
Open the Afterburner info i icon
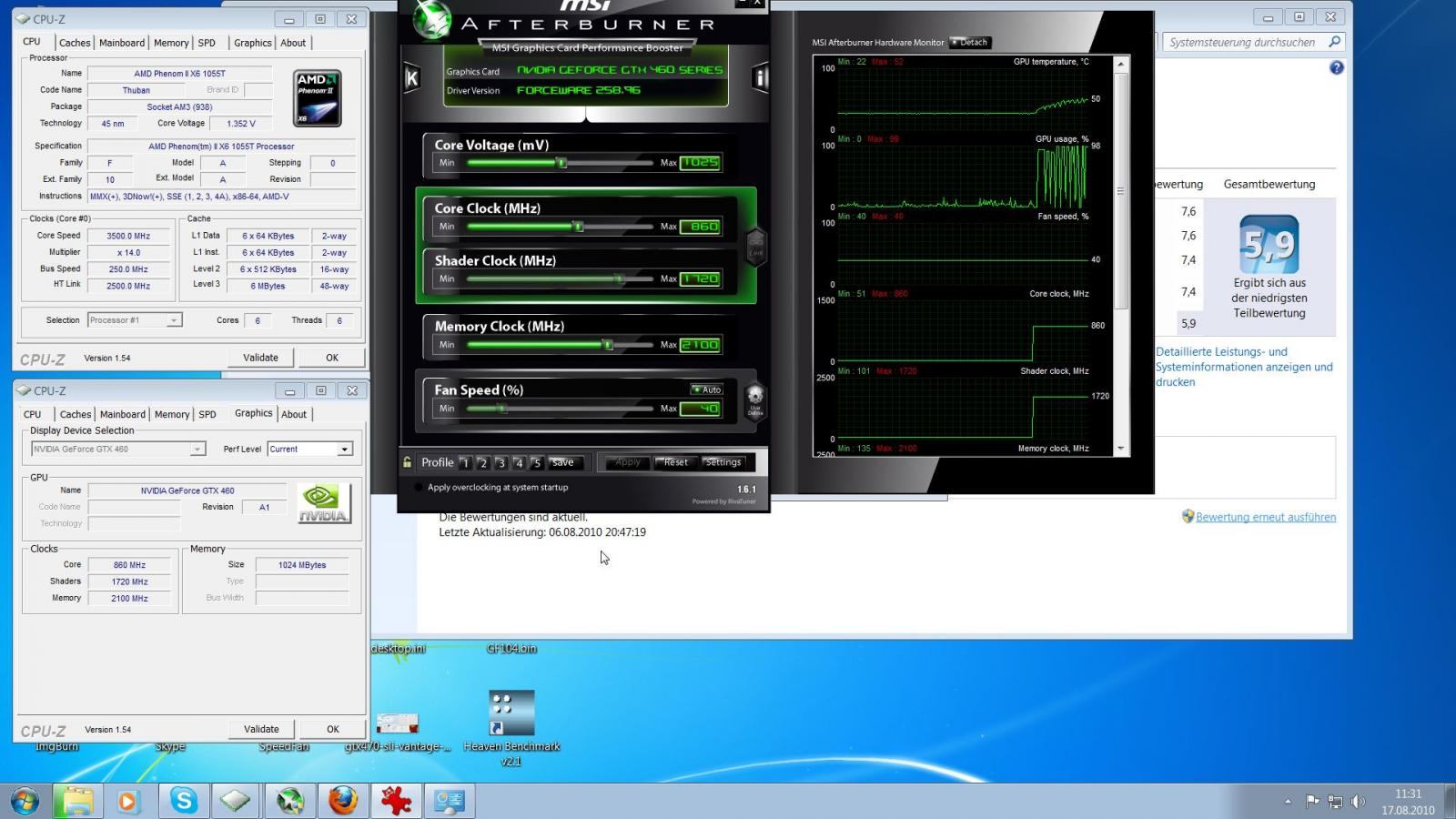click(760, 78)
